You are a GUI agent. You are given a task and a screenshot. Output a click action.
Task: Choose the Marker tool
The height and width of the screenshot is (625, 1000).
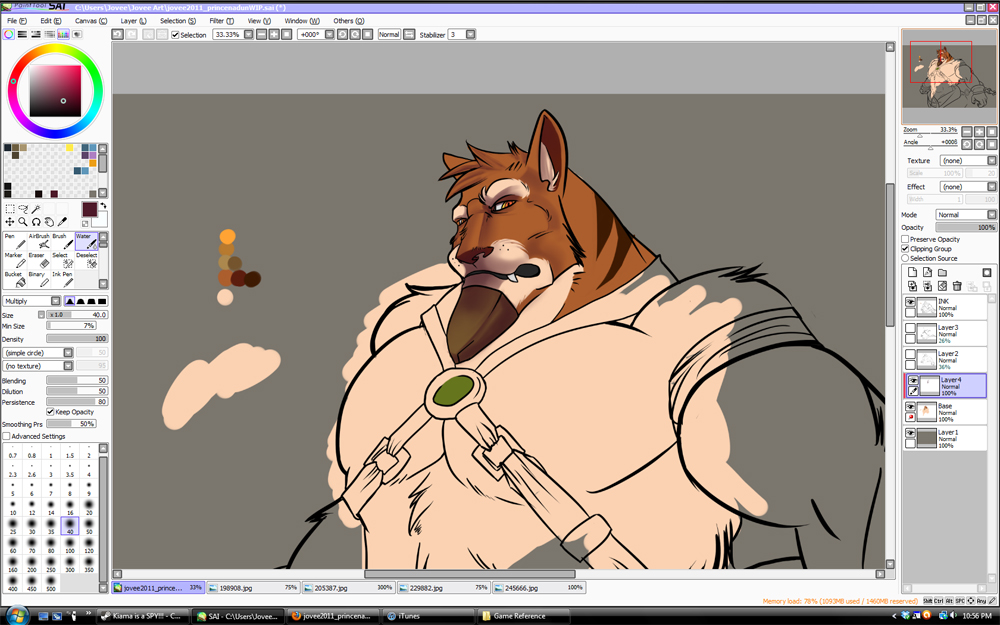(x=13, y=260)
